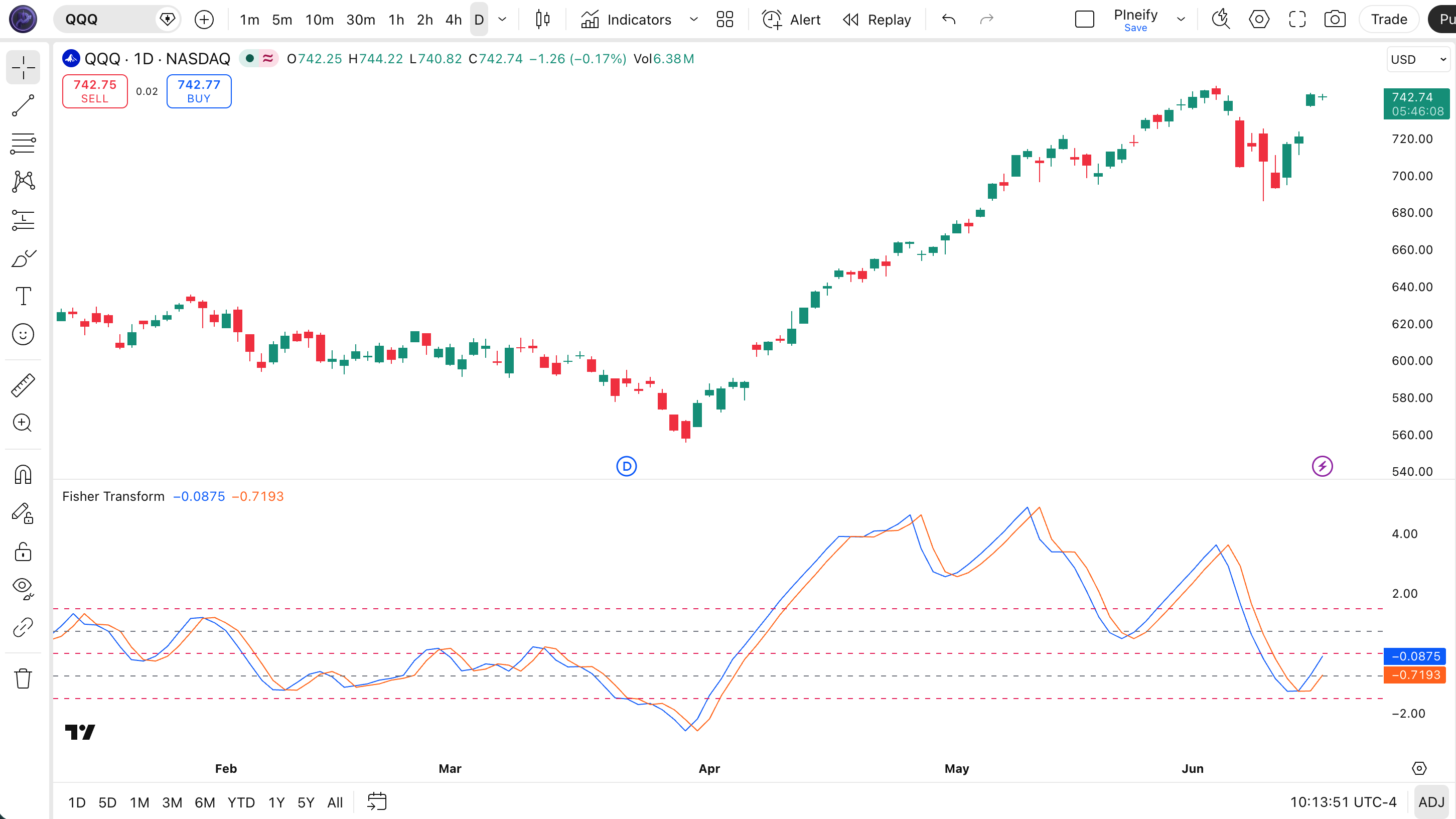
Task: Expand the Plneify layout dropdown arrow
Action: tap(1181, 20)
